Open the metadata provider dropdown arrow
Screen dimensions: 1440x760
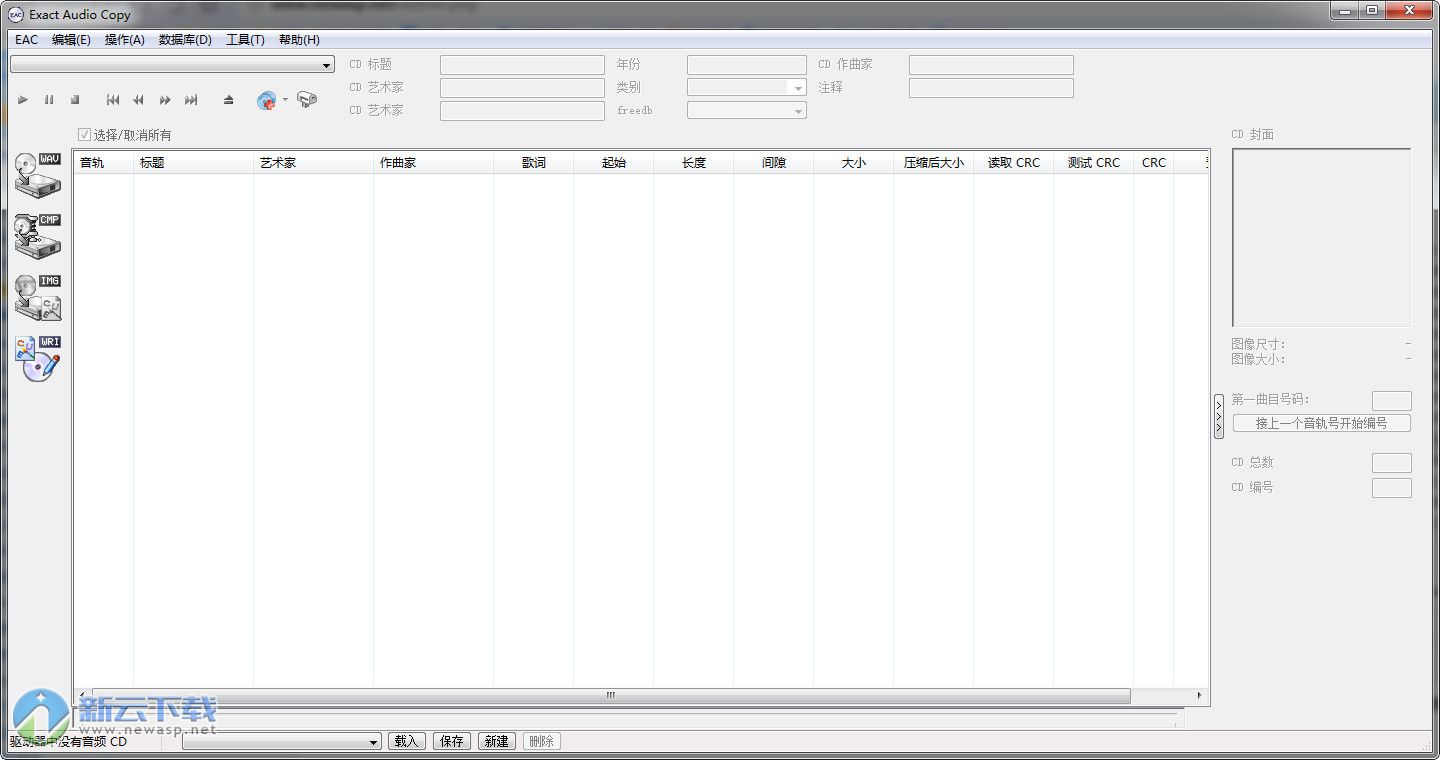tap(285, 100)
